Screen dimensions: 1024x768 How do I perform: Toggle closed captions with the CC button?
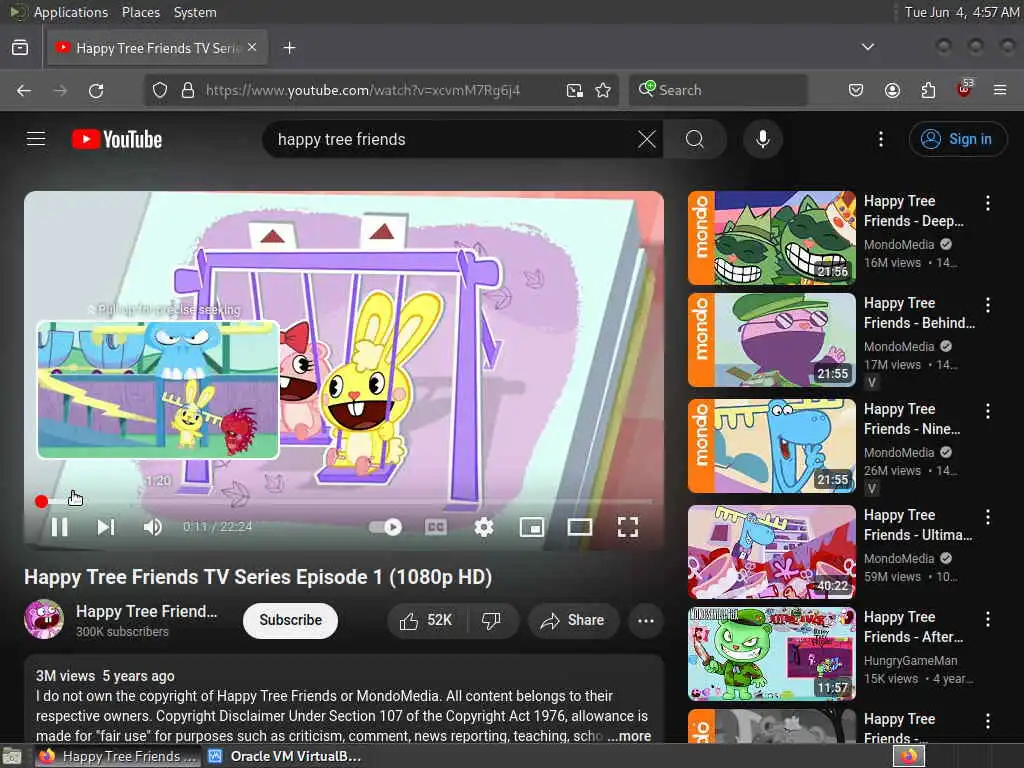click(x=436, y=527)
